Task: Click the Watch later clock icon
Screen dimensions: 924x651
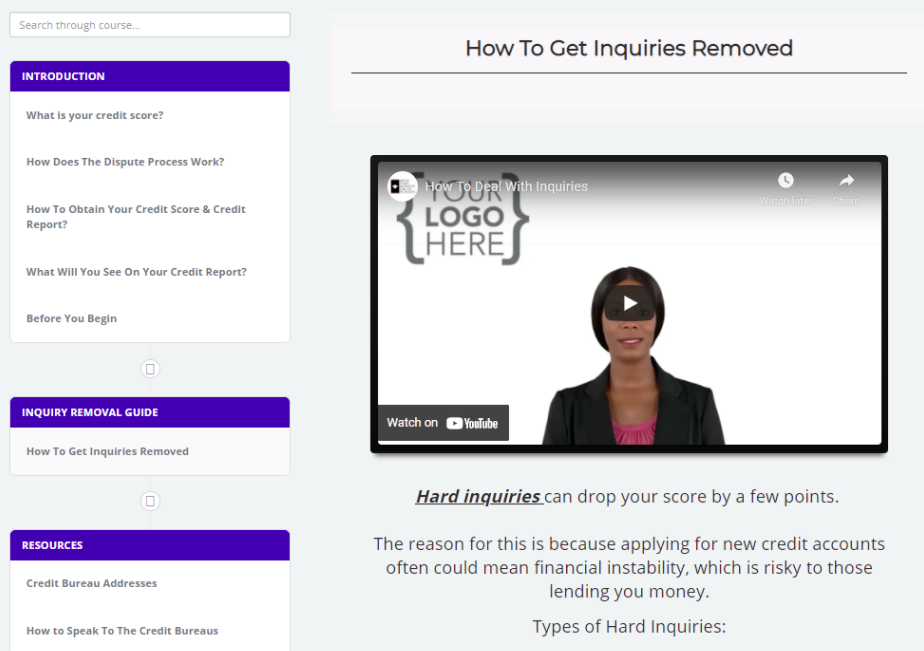Action: (786, 181)
